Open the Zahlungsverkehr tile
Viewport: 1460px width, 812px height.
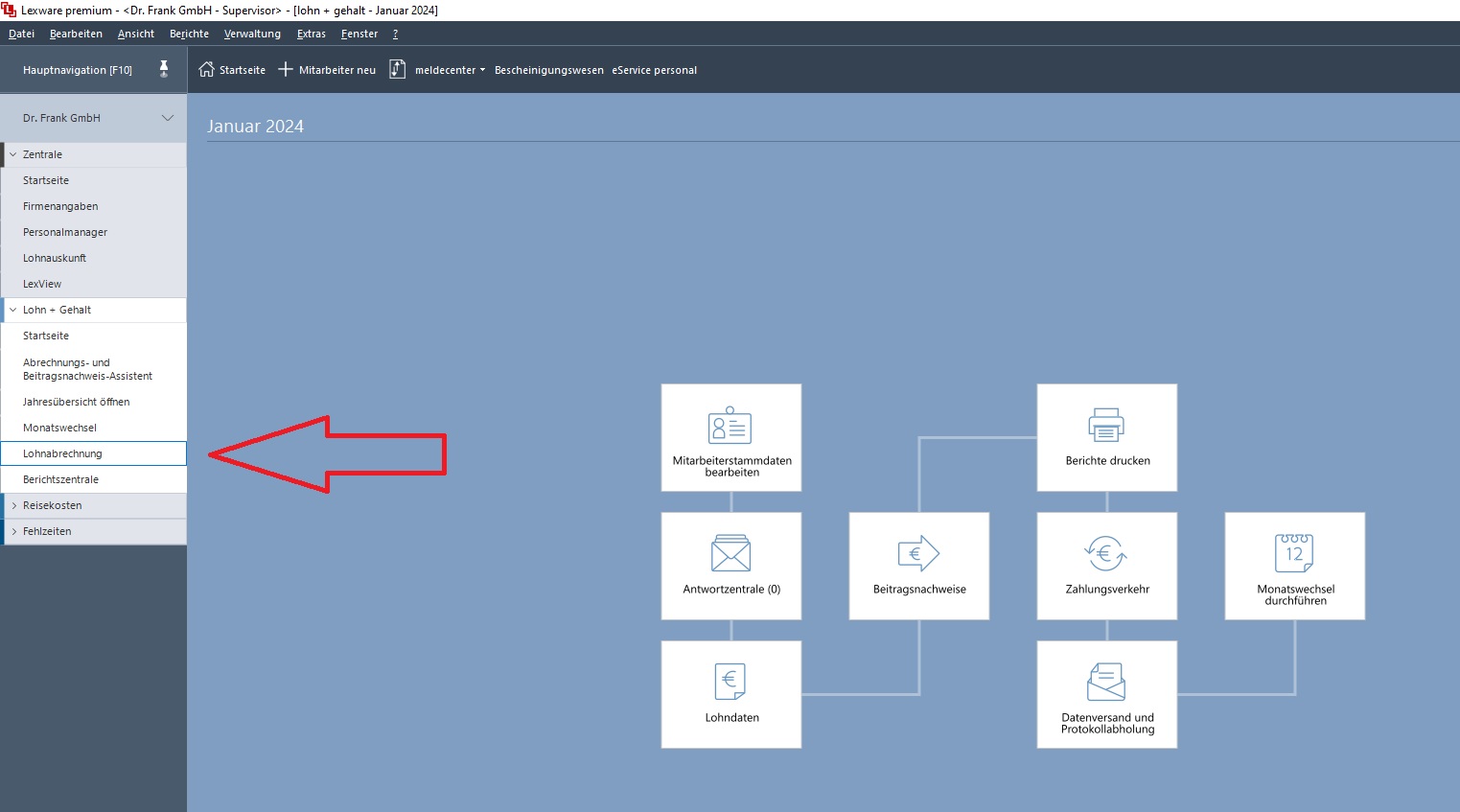(1107, 566)
